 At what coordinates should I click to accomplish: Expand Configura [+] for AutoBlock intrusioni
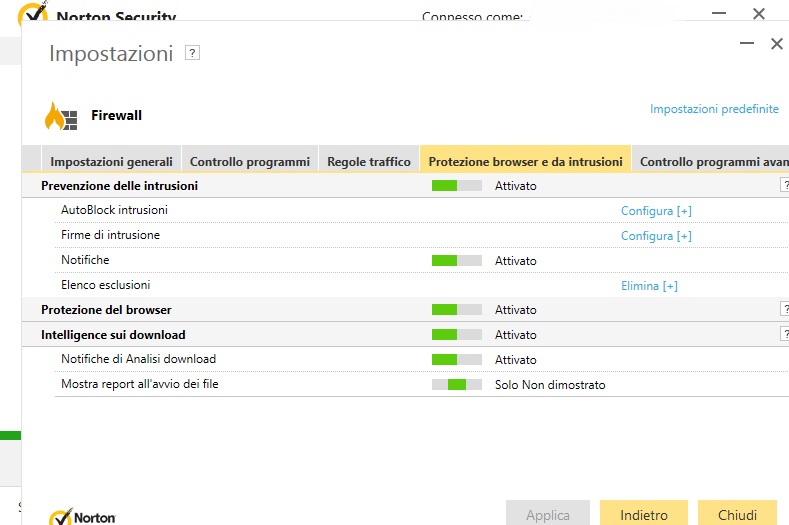tap(656, 211)
